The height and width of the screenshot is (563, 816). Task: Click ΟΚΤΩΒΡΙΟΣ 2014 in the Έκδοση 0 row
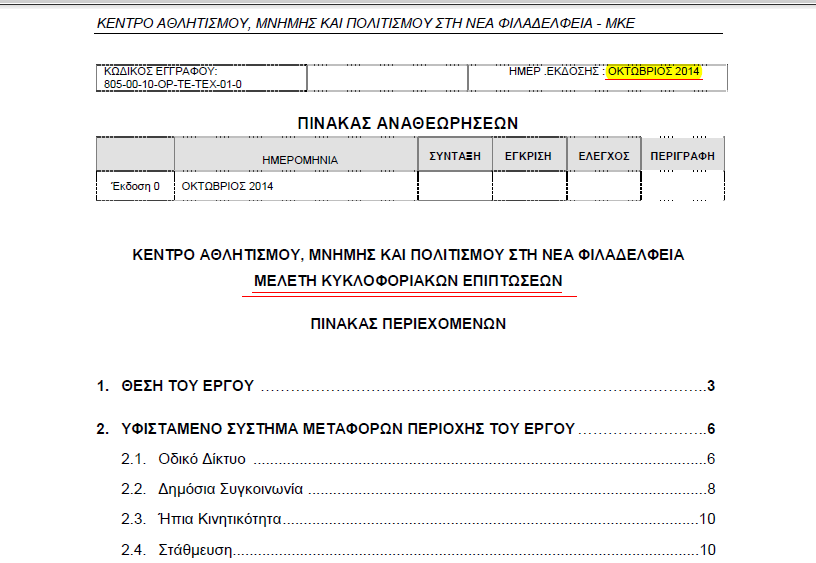click(x=227, y=187)
